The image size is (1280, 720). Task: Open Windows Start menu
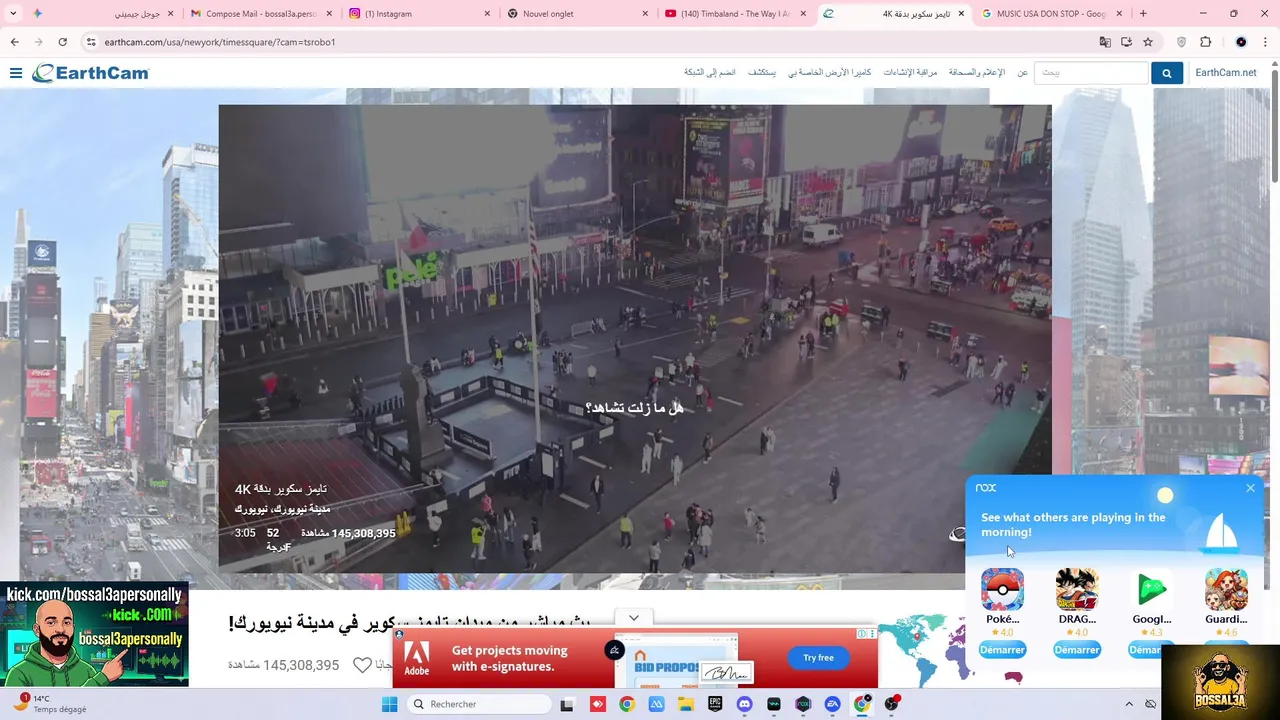389,704
